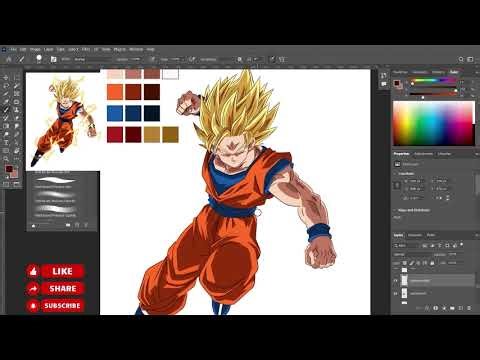Click the delete layer trash icon

click(469, 308)
